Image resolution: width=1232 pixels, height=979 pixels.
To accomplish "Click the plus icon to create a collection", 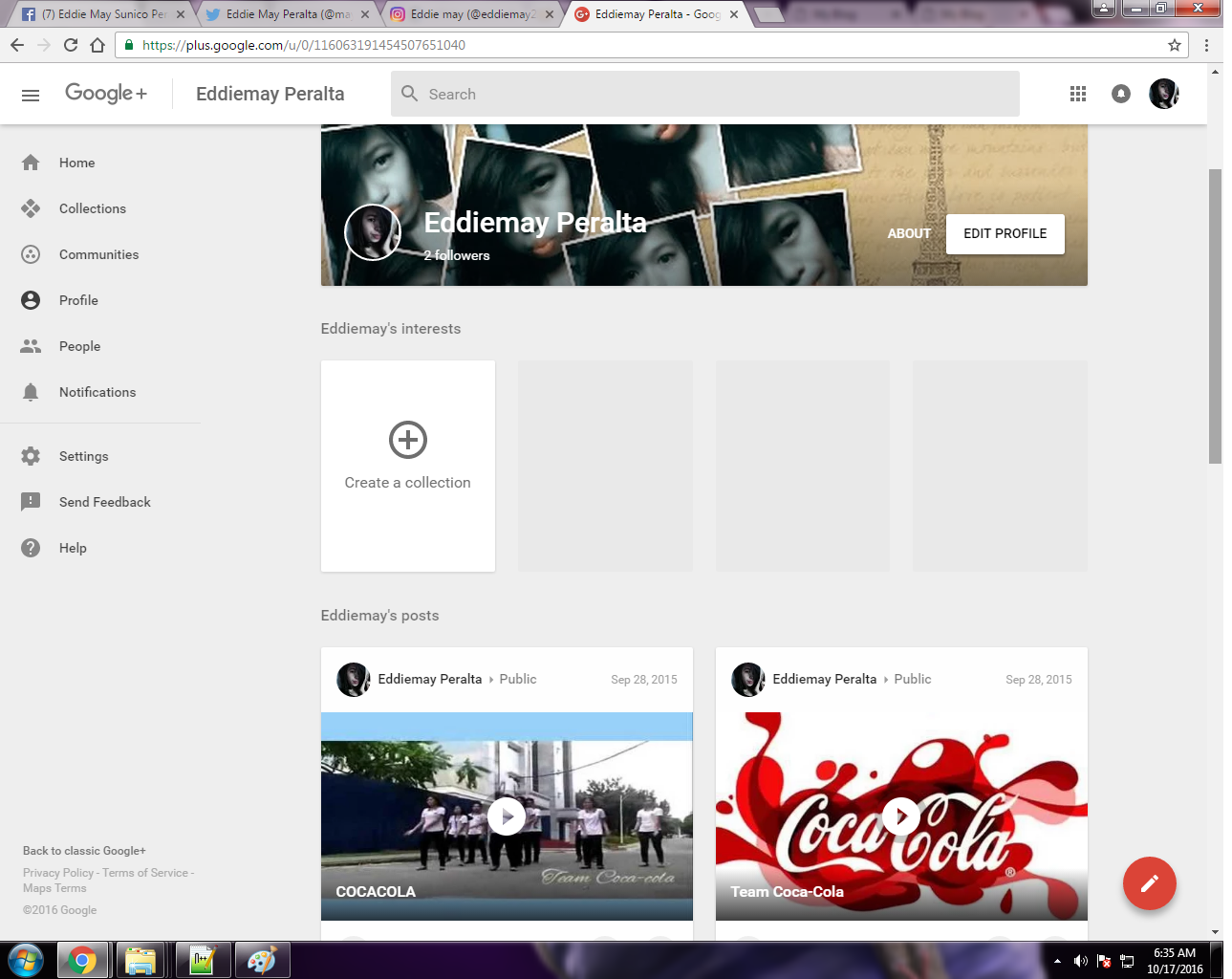I will coord(408,440).
